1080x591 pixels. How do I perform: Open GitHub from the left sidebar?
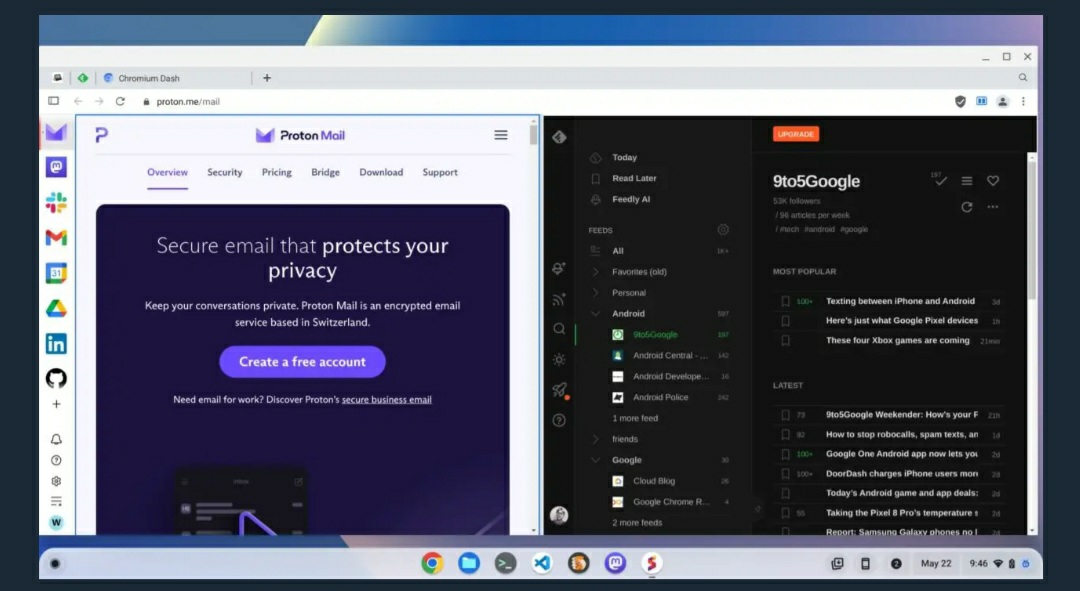(56, 378)
